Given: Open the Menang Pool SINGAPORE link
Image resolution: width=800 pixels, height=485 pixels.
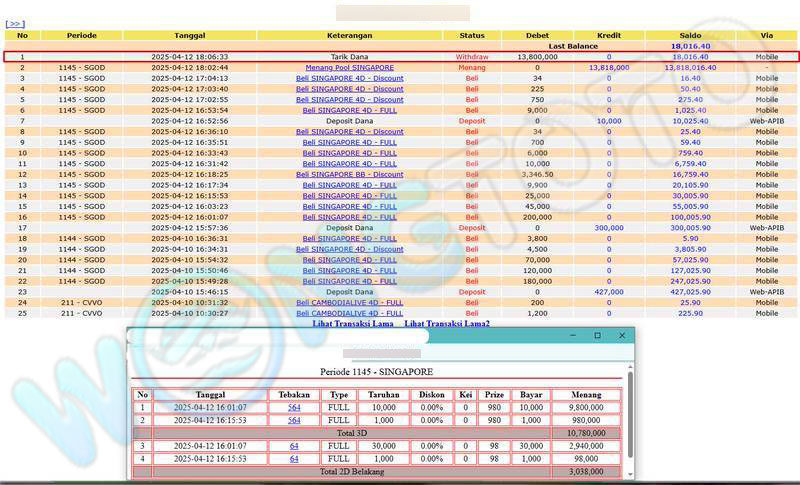Looking at the screenshot, I should click(349, 67).
